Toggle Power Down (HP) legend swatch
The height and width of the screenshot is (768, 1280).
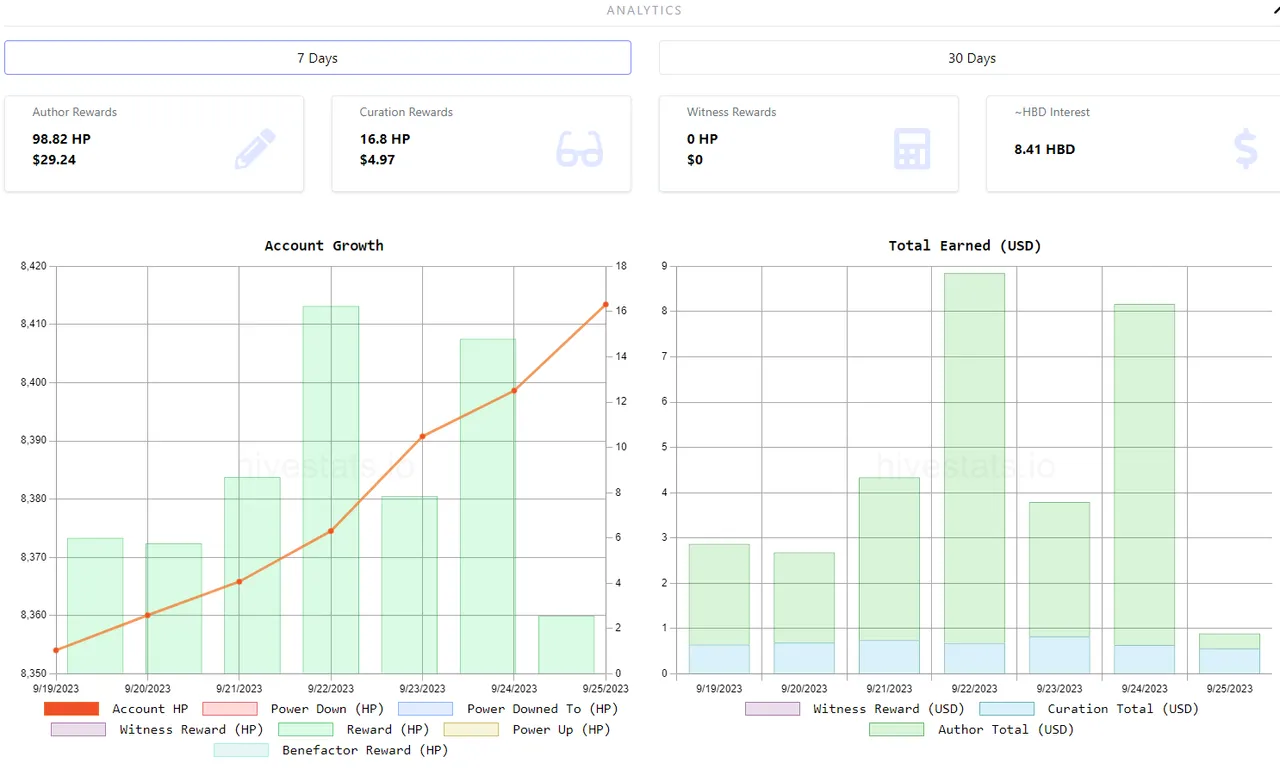coord(230,709)
